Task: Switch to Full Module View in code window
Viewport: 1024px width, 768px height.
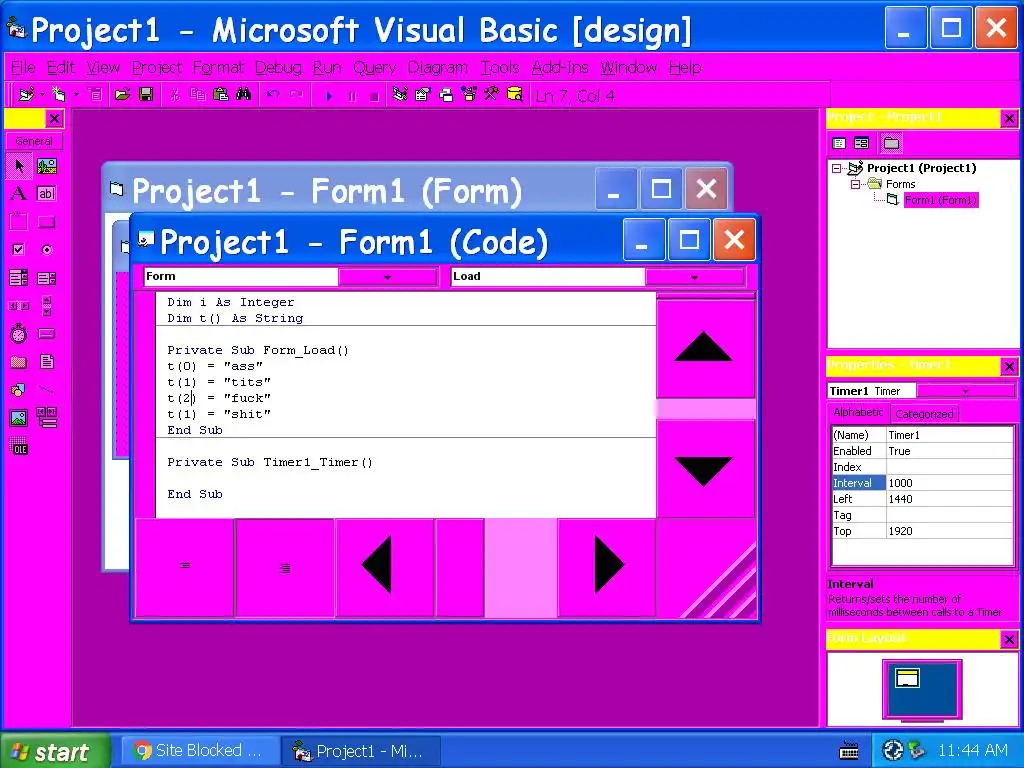Action: tap(285, 568)
